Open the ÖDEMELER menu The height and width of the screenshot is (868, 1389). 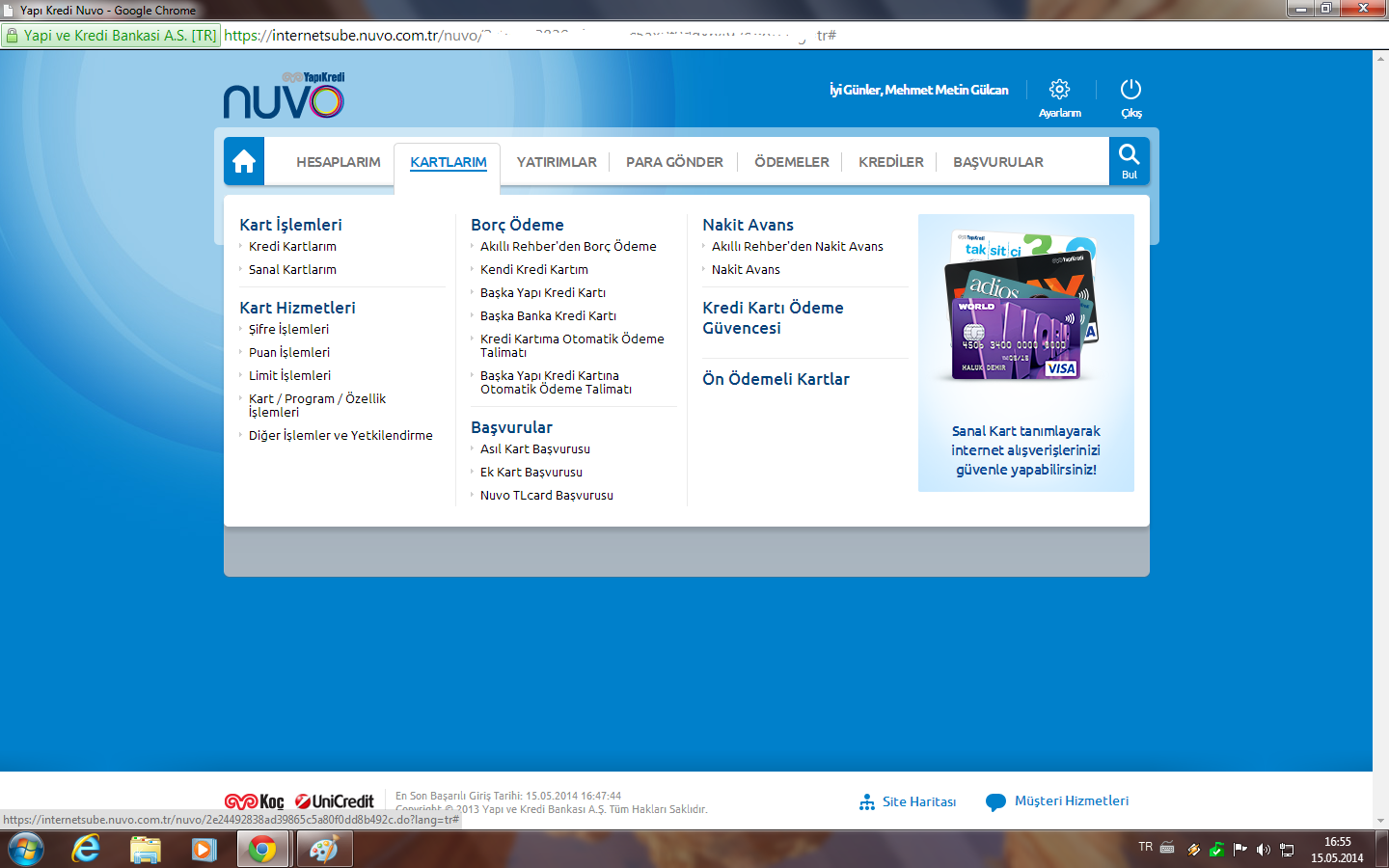[x=792, y=162]
